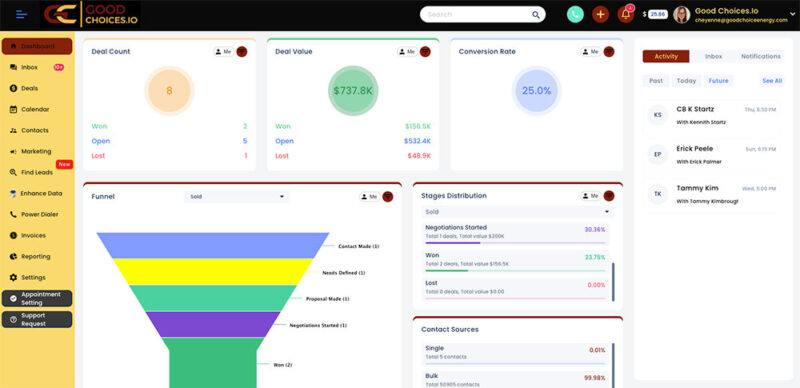Click the $25.86 balance badge
800x388 pixels.
coord(658,14)
